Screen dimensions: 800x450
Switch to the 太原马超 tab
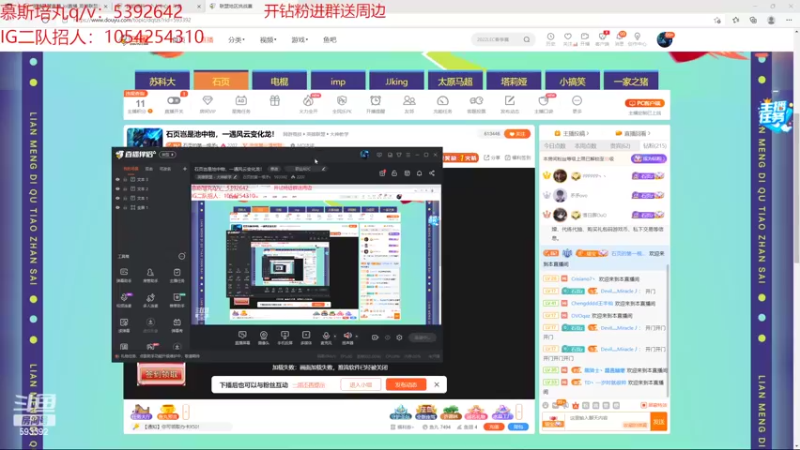click(x=455, y=81)
